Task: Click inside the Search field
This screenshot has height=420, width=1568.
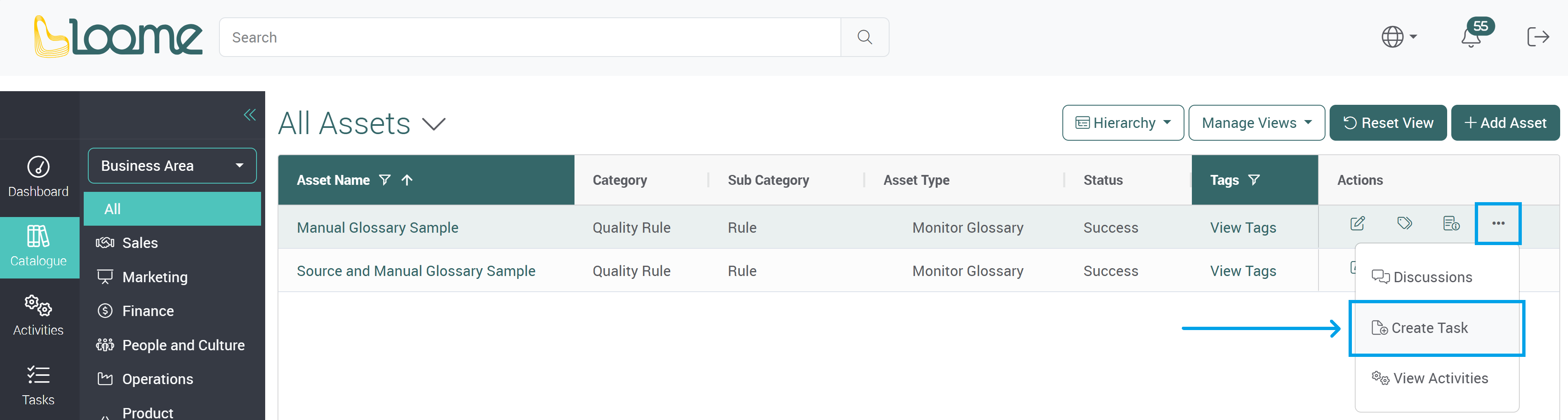Action: coord(530,37)
